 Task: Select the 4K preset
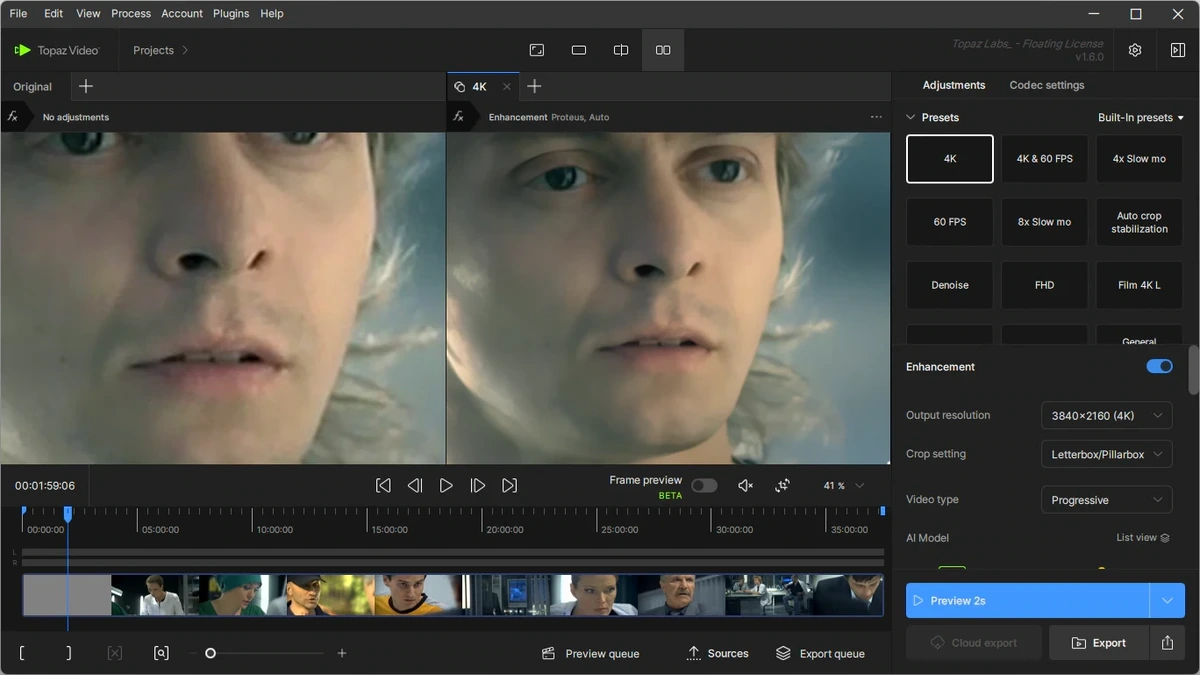pos(950,159)
